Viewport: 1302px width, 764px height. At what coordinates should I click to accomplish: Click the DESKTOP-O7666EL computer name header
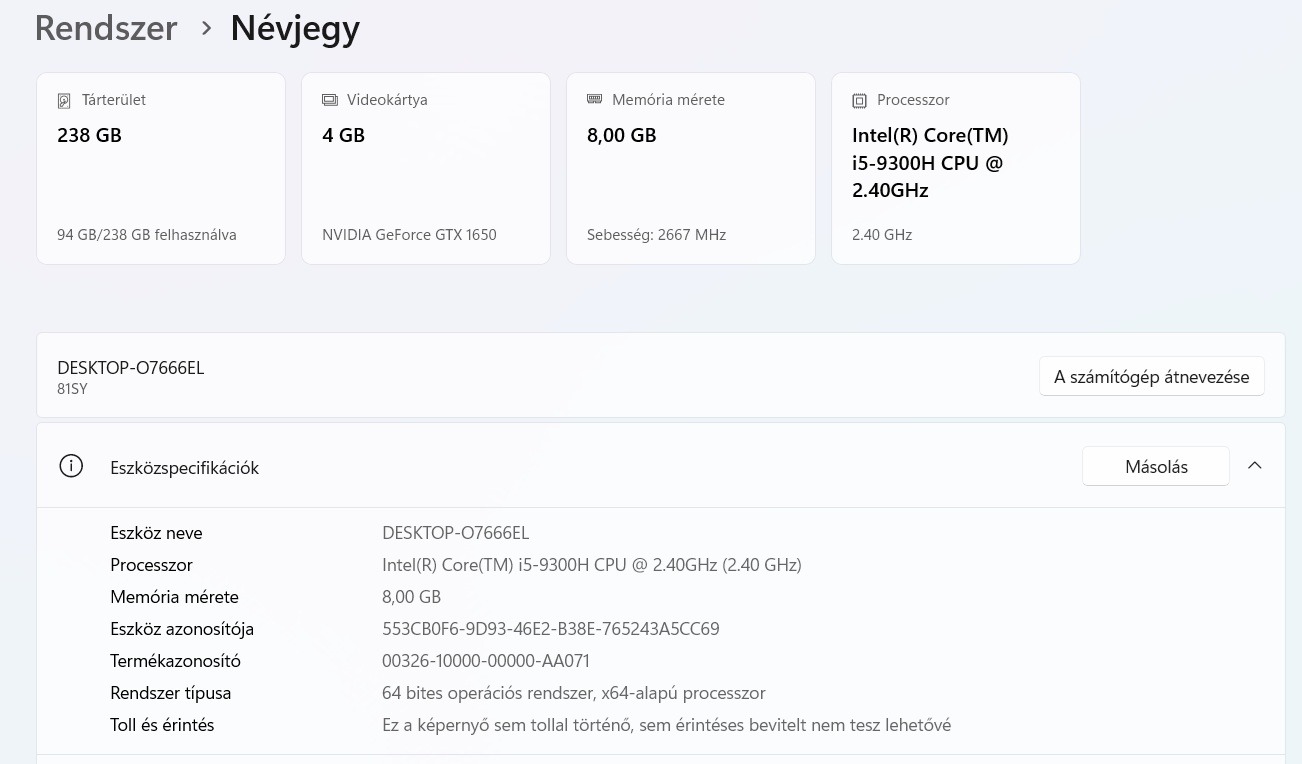(x=131, y=368)
